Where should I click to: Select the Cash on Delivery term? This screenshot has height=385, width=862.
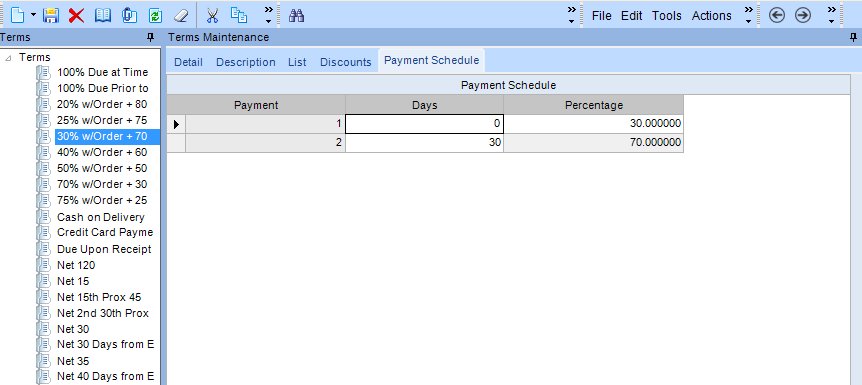pos(101,217)
